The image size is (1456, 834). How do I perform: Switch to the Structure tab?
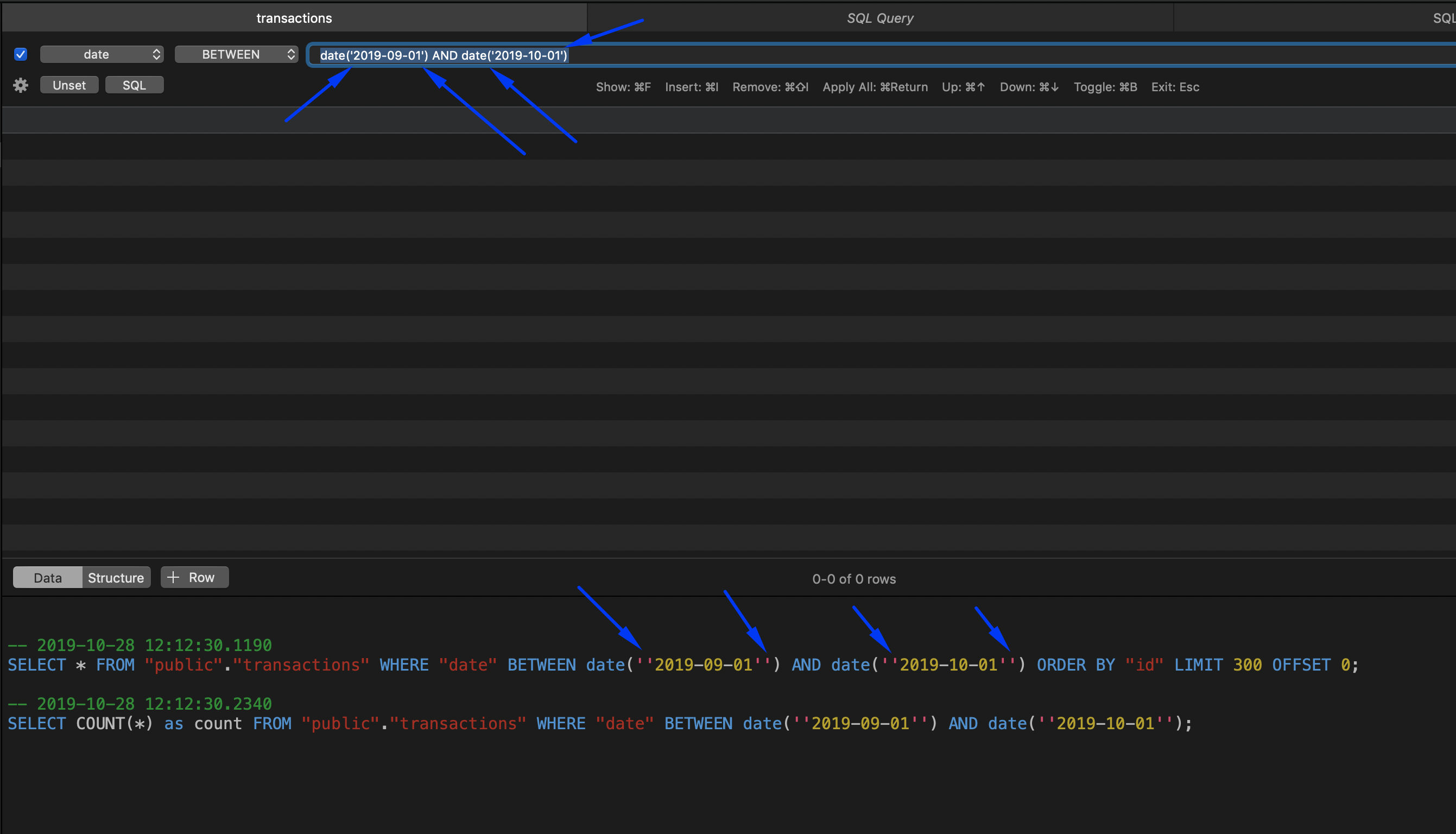116,577
